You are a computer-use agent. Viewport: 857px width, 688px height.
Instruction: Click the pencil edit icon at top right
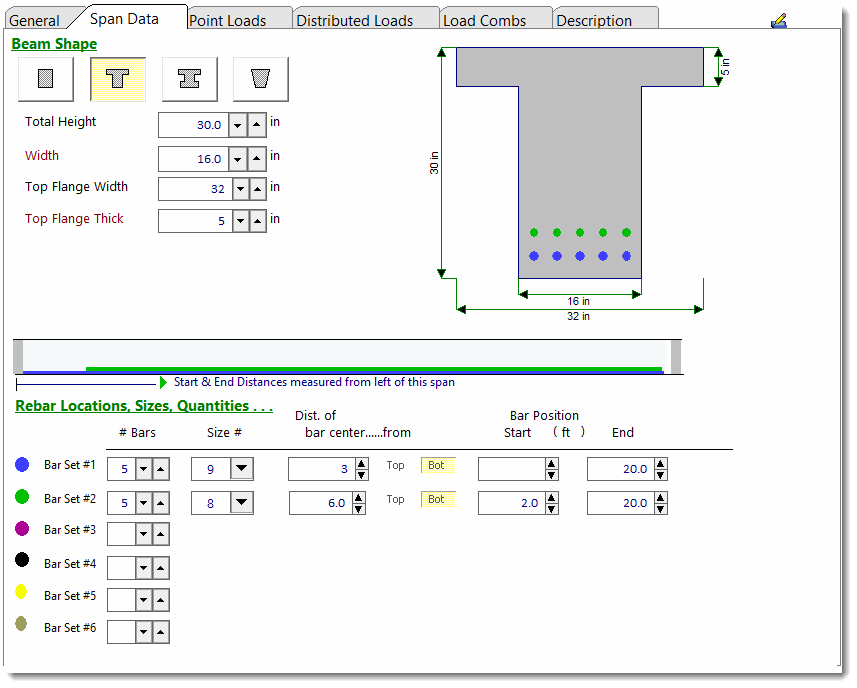779,20
